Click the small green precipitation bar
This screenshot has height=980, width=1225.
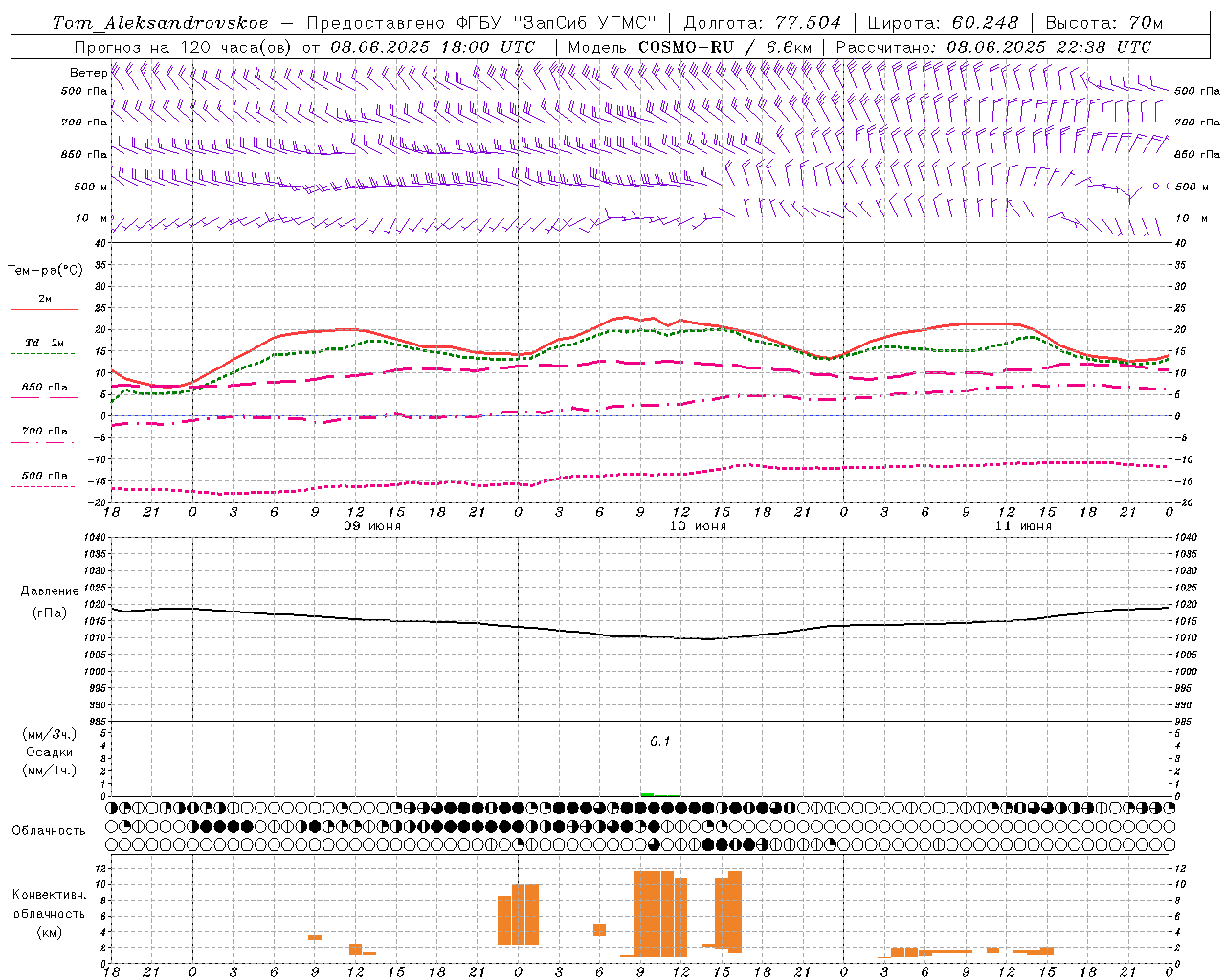(647, 794)
